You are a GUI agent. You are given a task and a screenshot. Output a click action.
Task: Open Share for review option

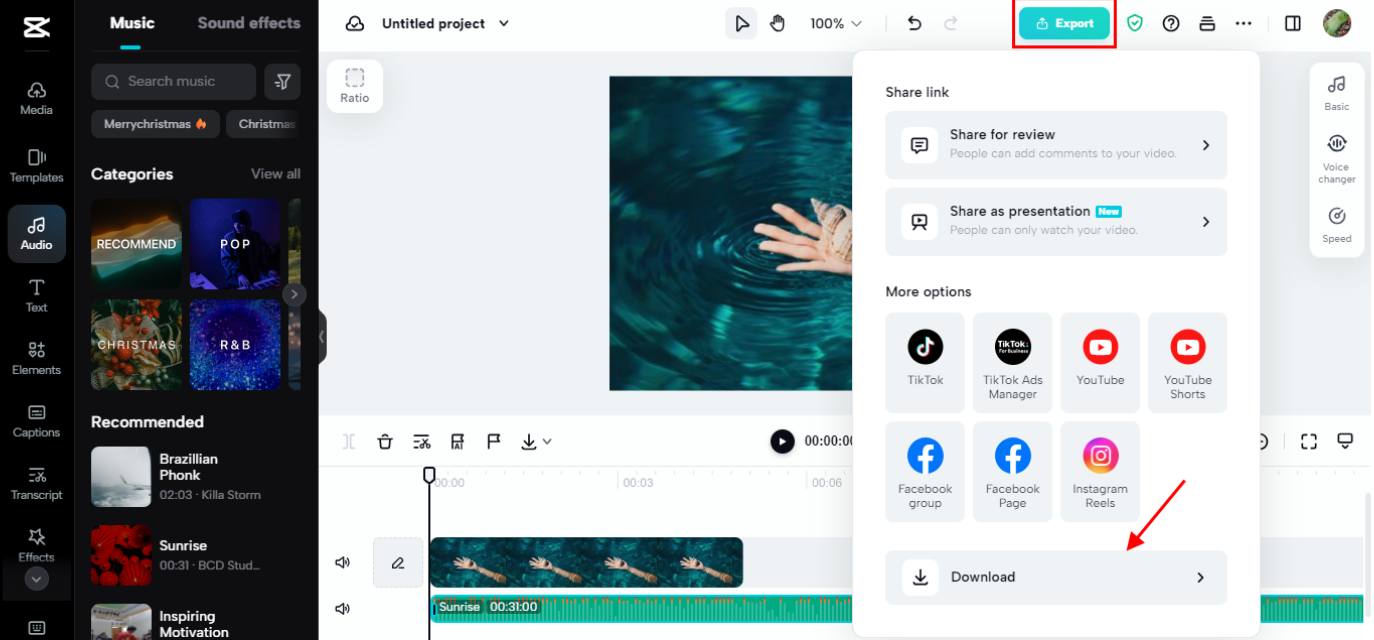tap(1056, 145)
